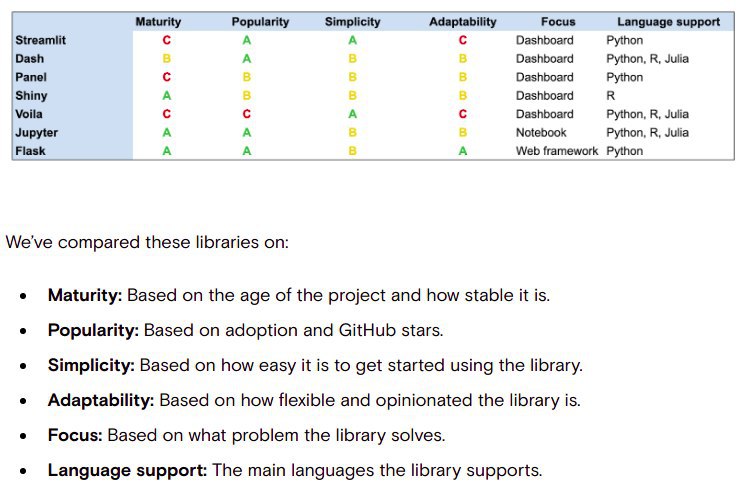Select the Jupyter row label
The height and width of the screenshot is (493, 743).
[36, 133]
